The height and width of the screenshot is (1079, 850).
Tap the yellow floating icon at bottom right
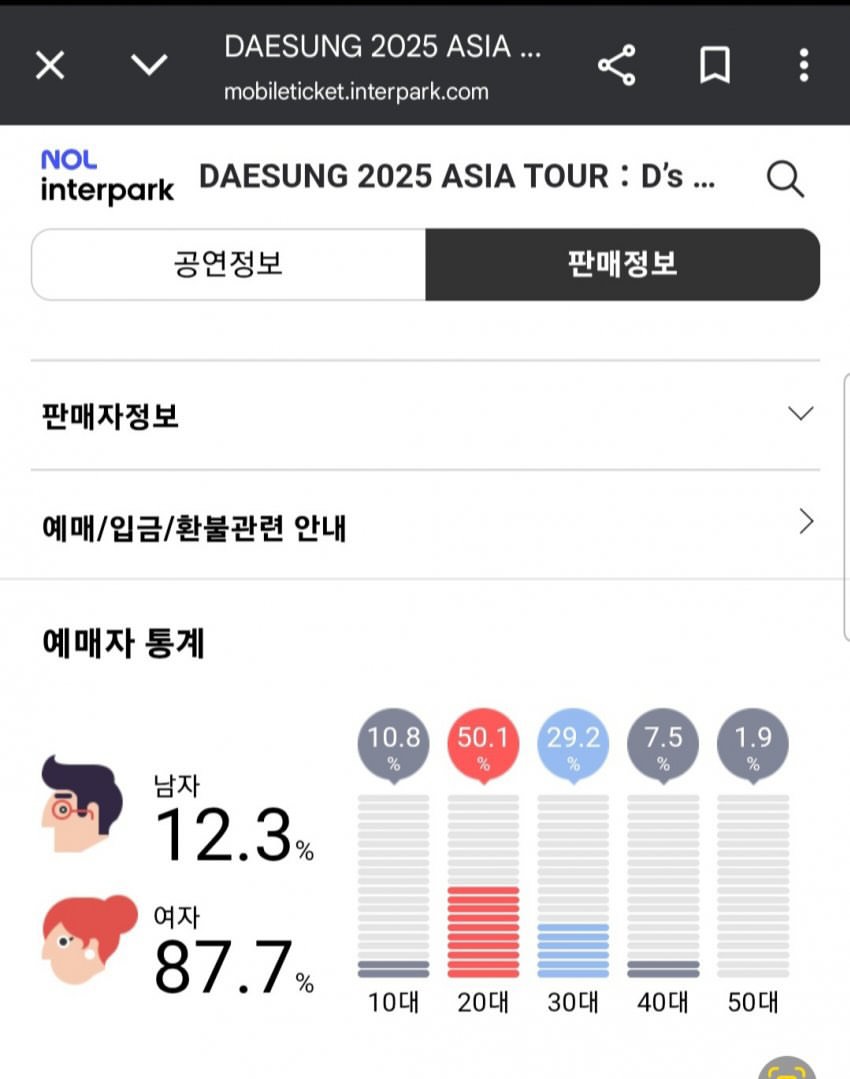click(788, 1068)
